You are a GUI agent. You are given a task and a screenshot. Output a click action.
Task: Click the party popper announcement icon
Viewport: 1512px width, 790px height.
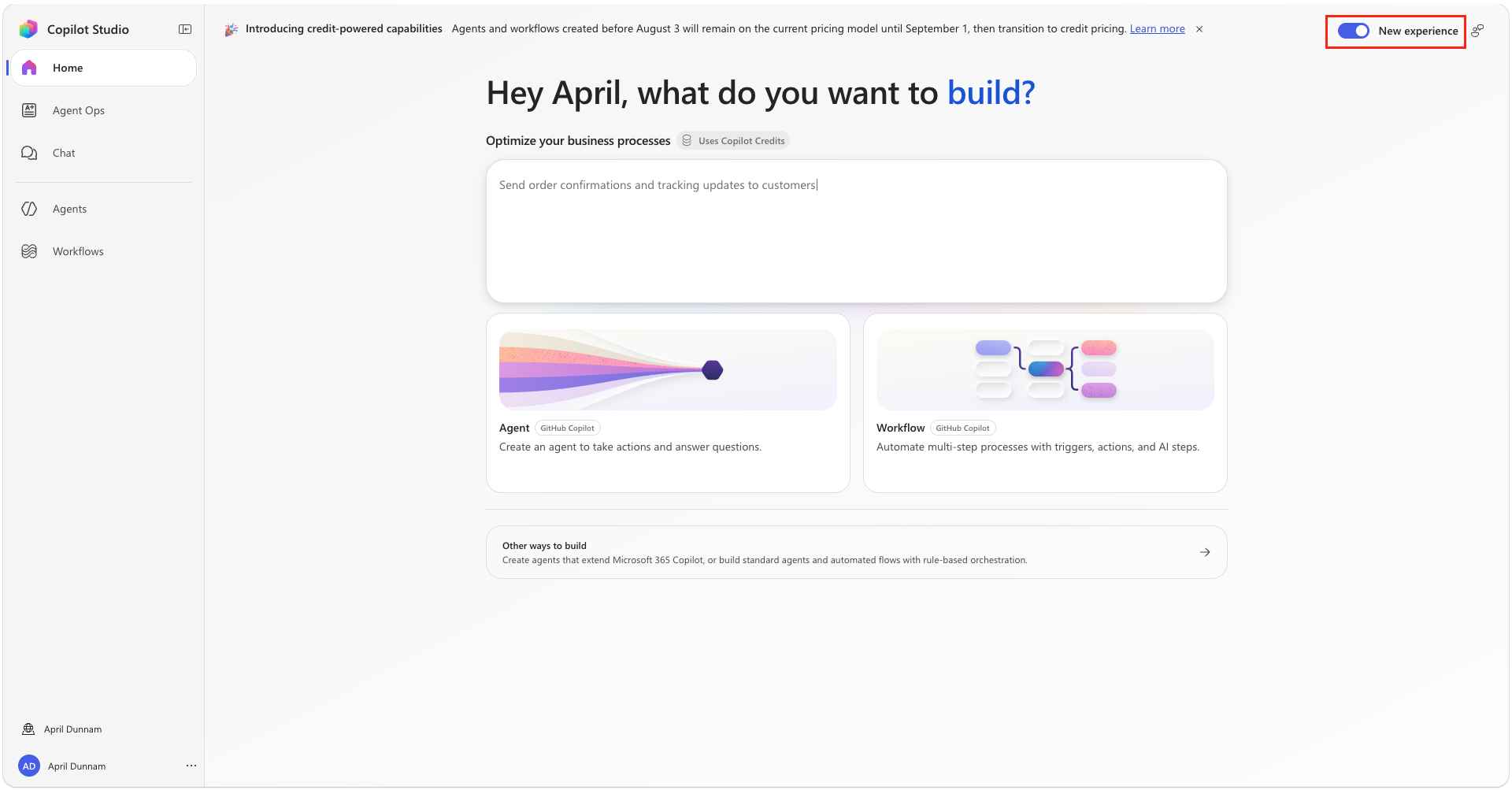coord(232,29)
